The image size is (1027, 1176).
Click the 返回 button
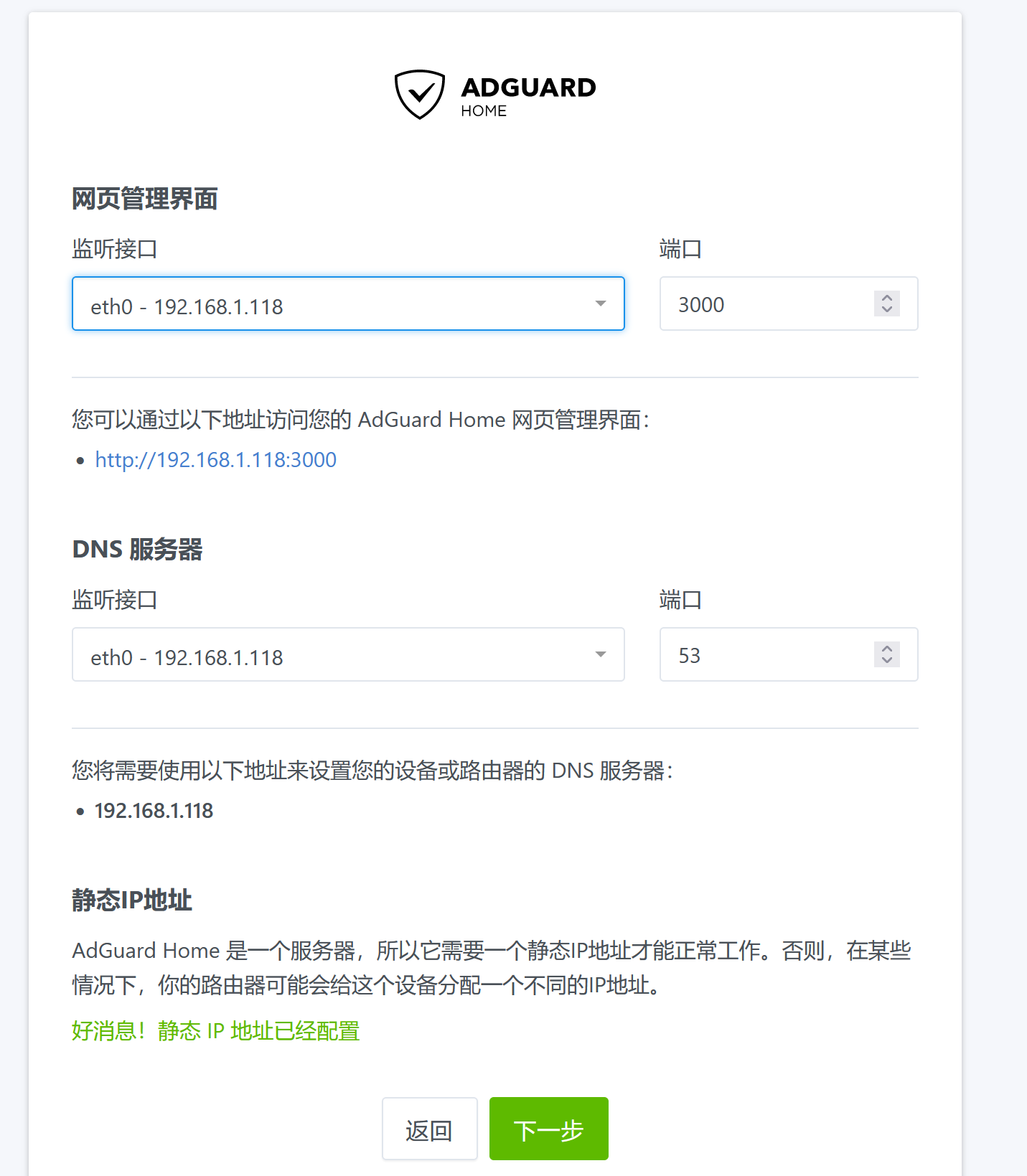point(429,1129)
